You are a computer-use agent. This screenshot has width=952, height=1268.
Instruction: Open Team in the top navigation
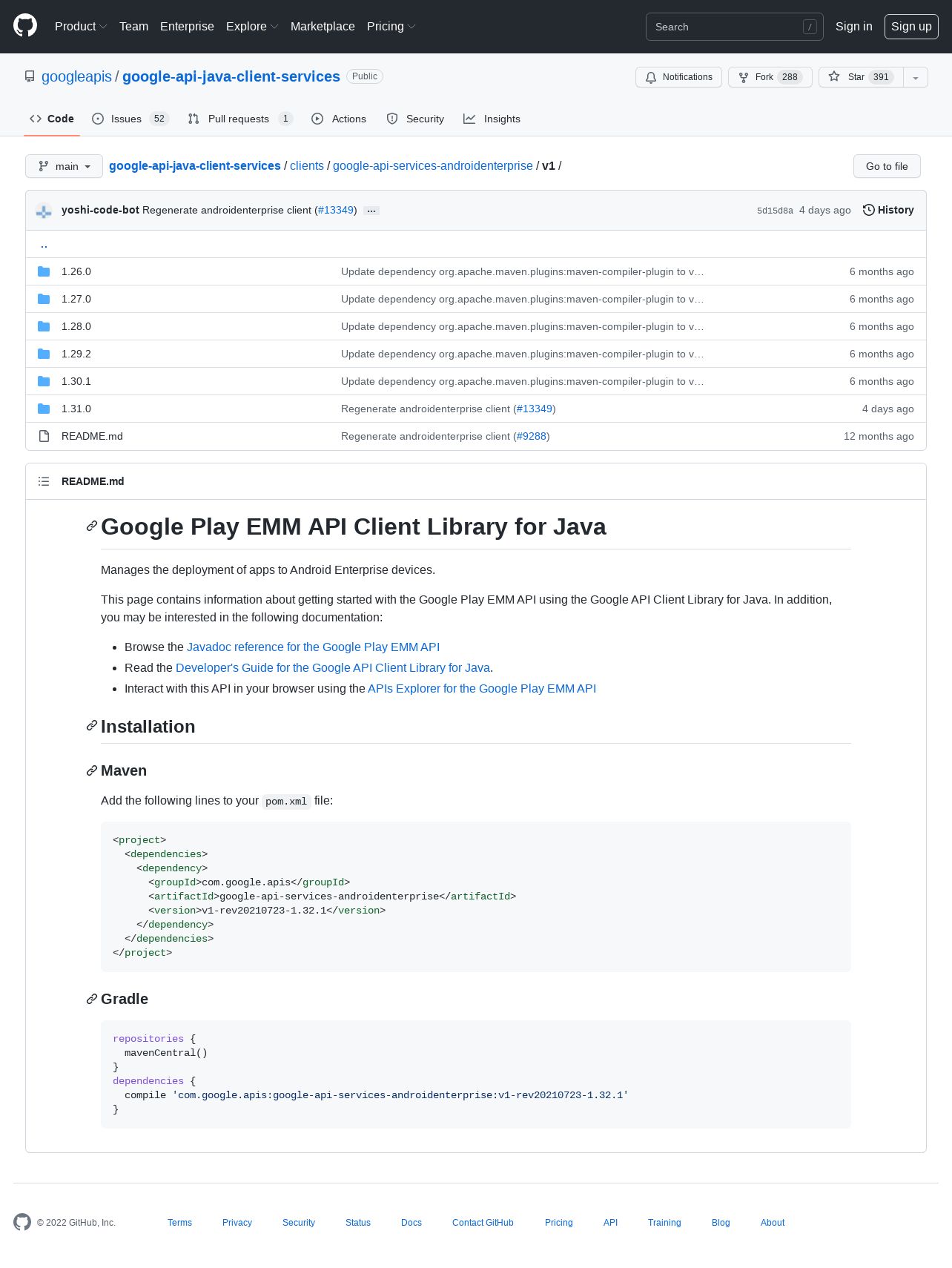pyautogui.click(x=133, y=26)
